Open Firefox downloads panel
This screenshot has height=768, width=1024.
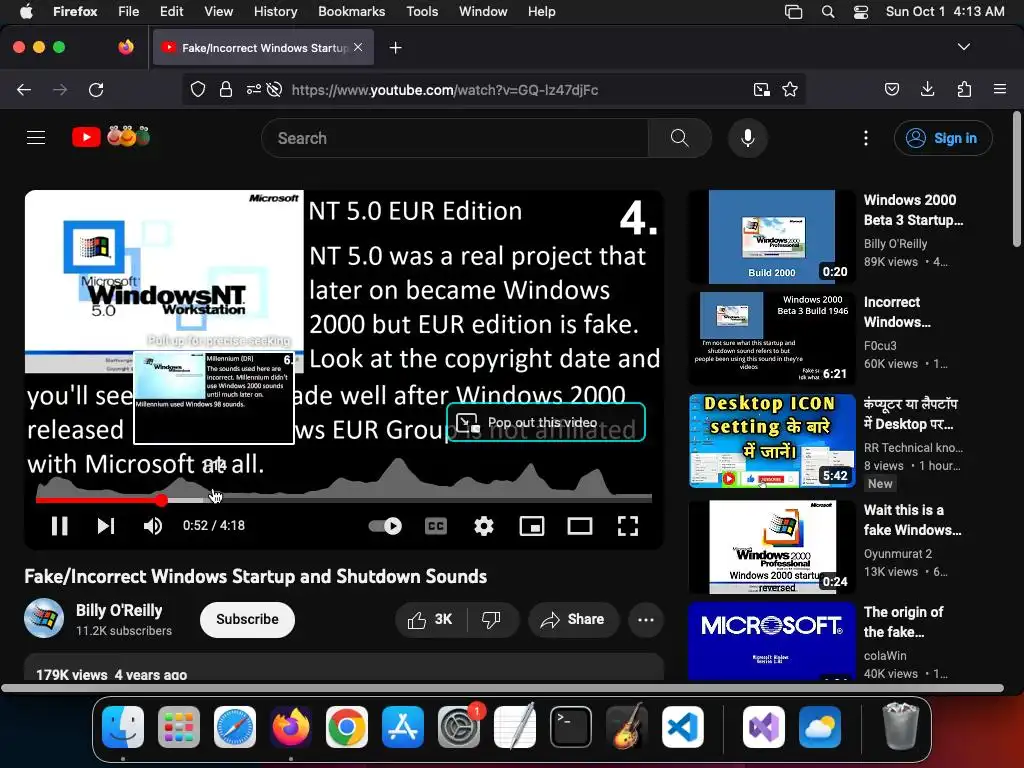tap(927, 89)
